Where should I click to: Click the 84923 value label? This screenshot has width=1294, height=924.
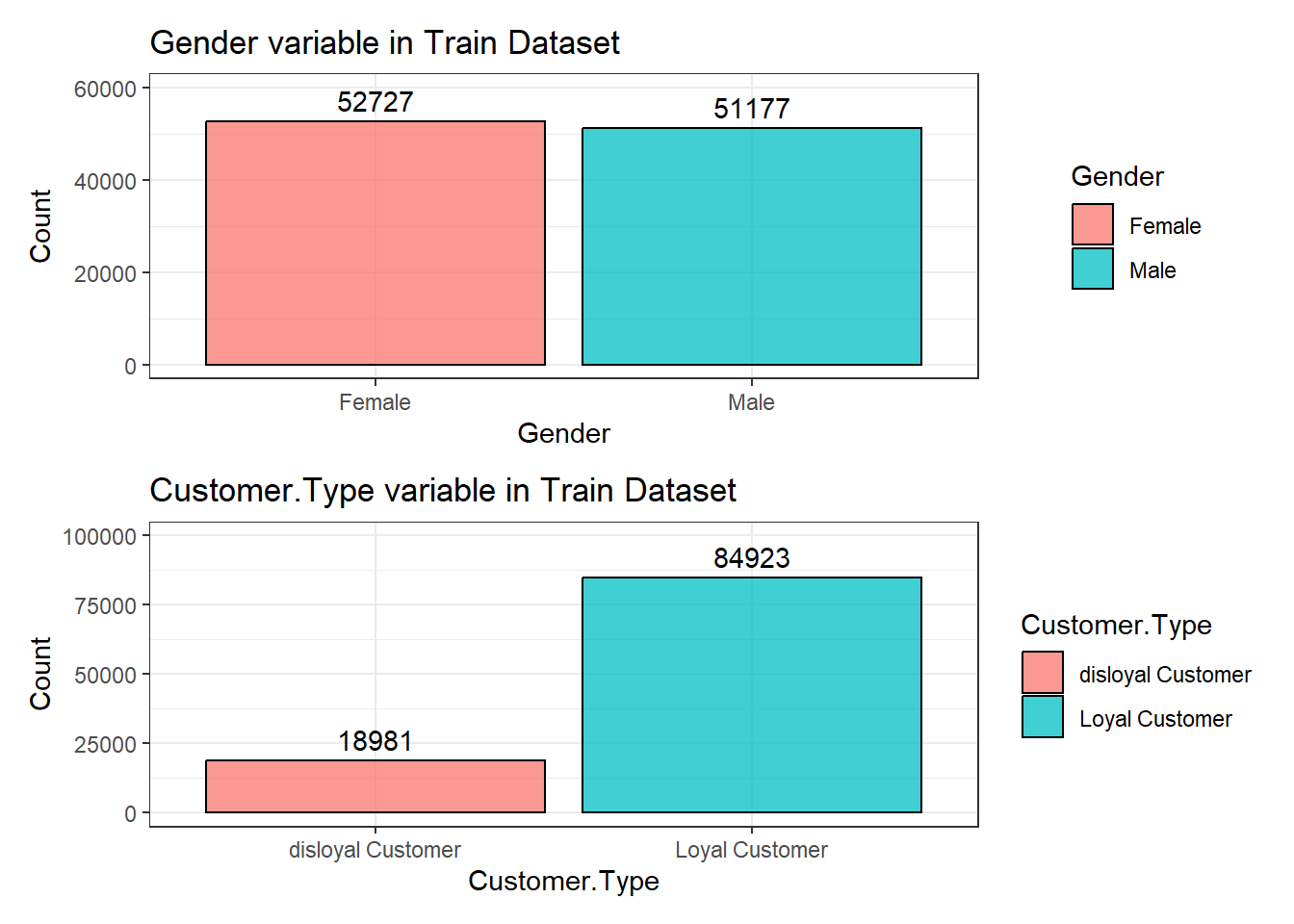[752, 558]
